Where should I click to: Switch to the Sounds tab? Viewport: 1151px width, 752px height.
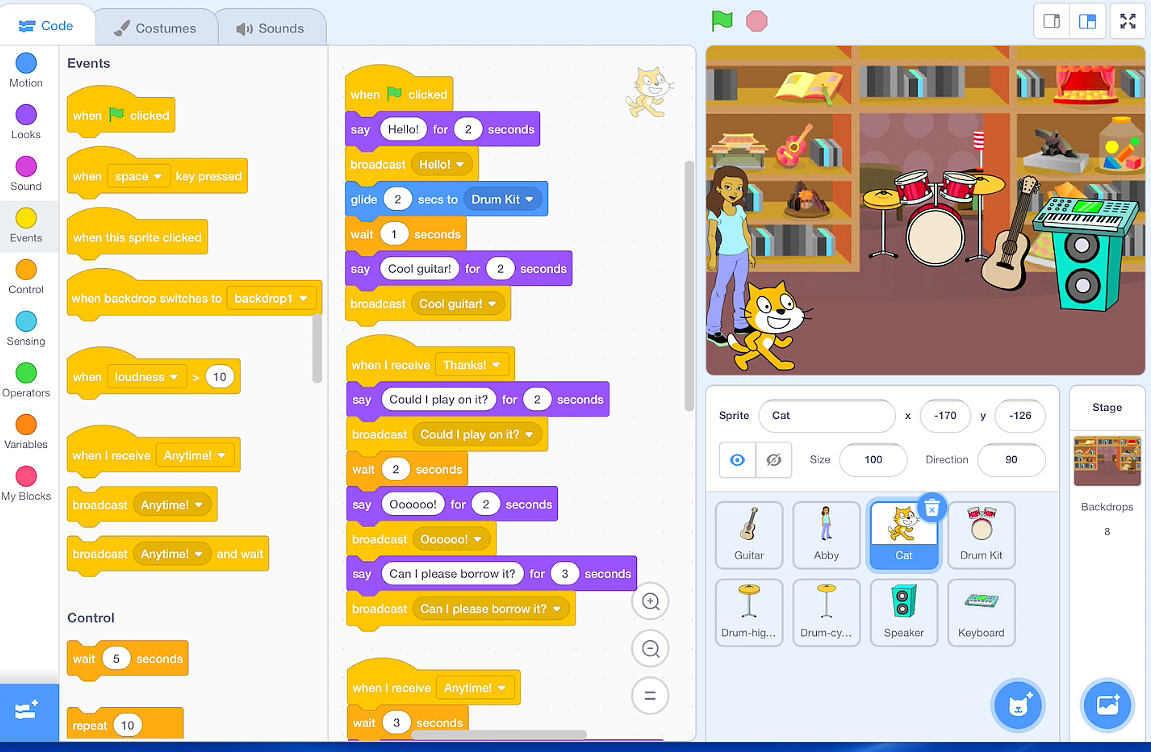coord(270,28)
